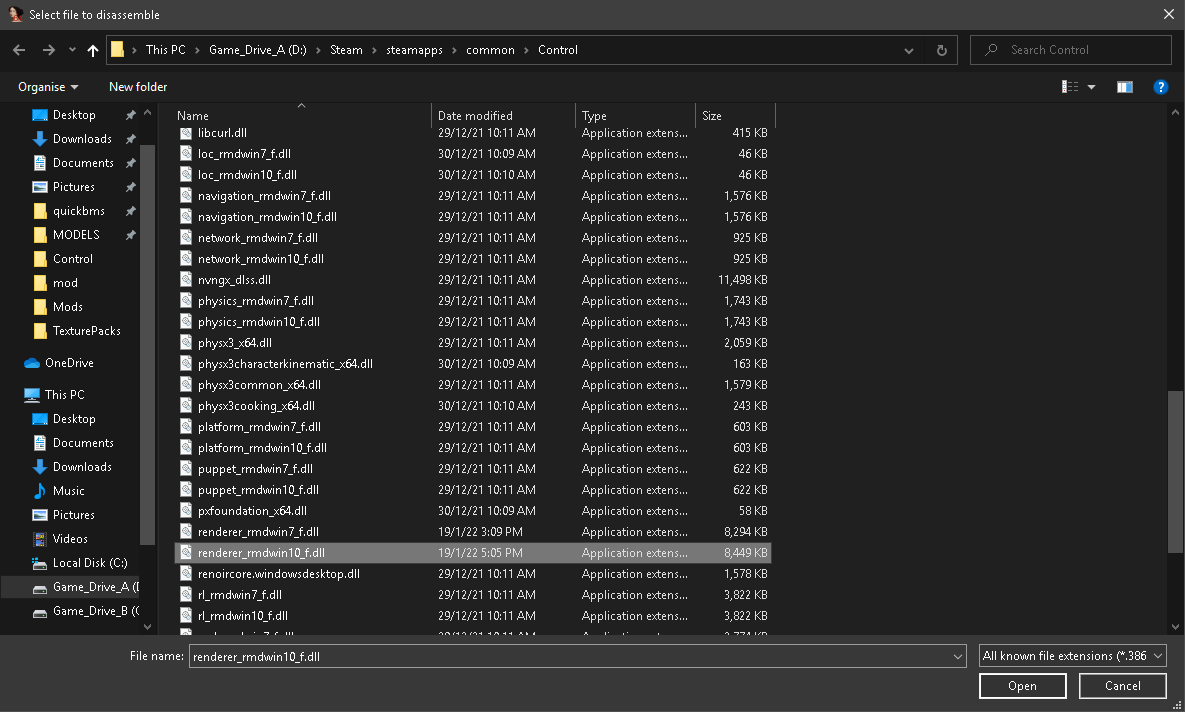
Task: Open TexturePacks folder in sidebar
Action: pos(86,331)
